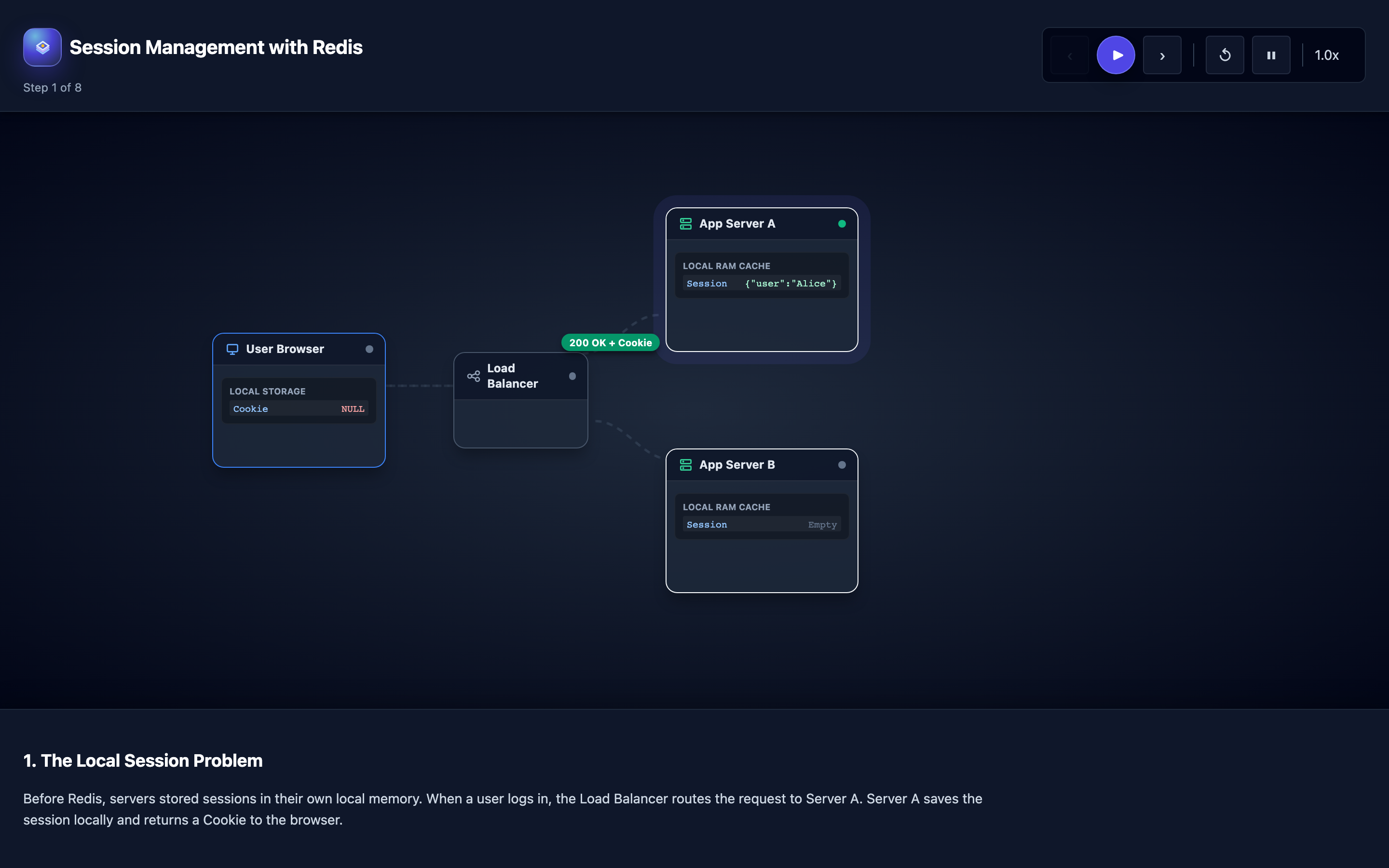Click the 200 OK + Cookie badge

tap(610, 343)
